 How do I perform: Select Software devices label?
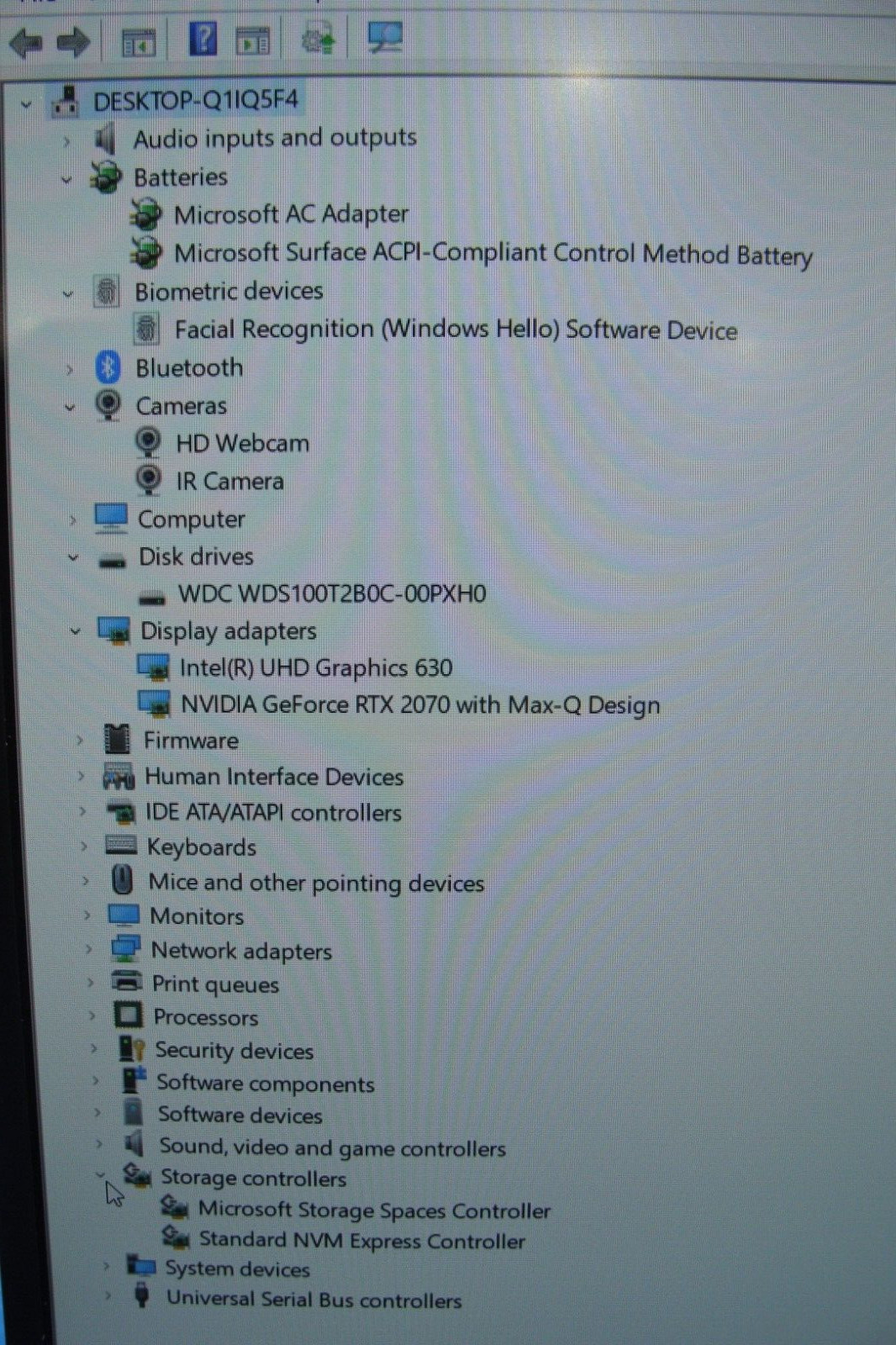pyautogui.click(x=240, y=1116)
